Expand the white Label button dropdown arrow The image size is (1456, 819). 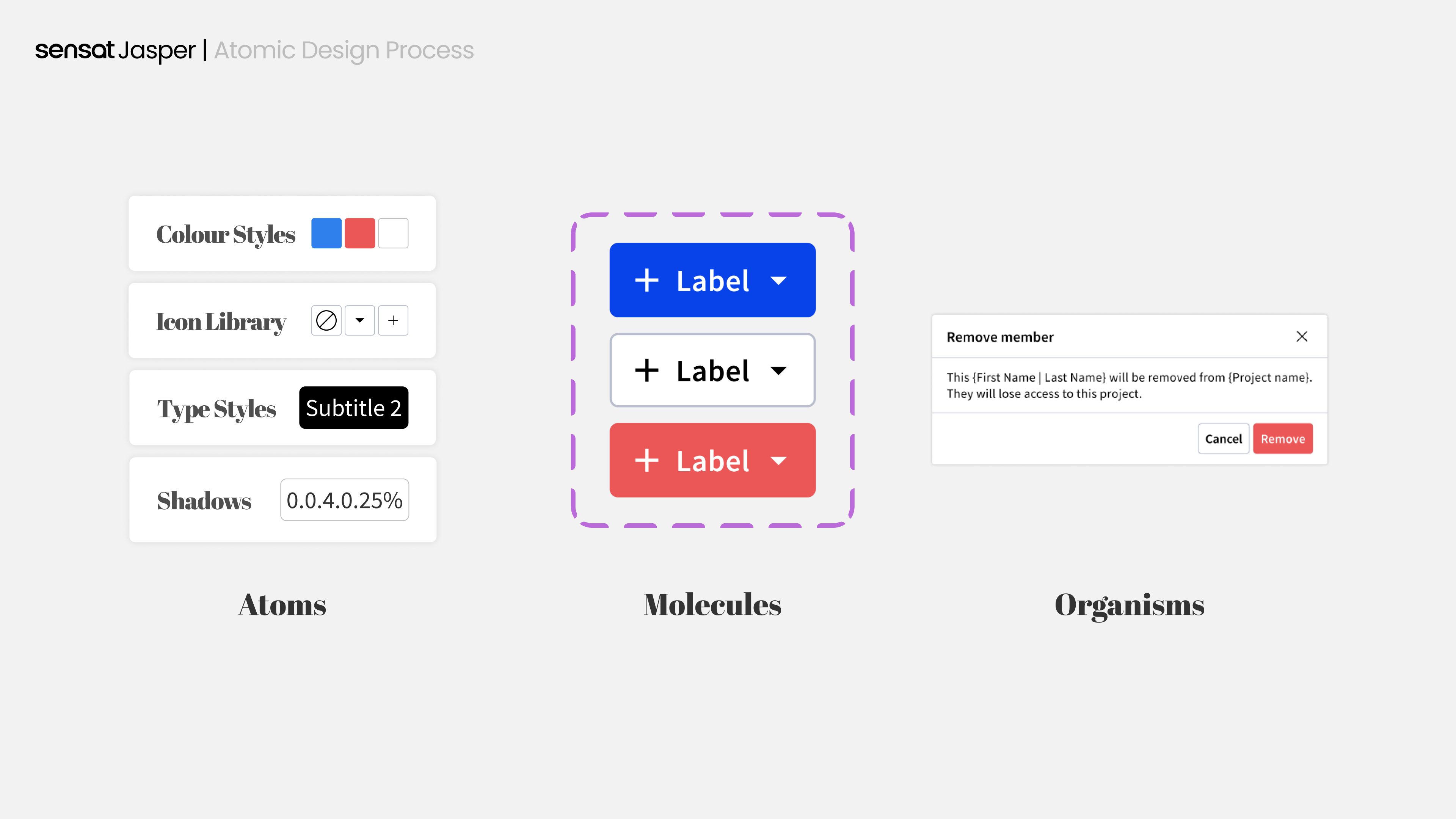tap(778, 371)
